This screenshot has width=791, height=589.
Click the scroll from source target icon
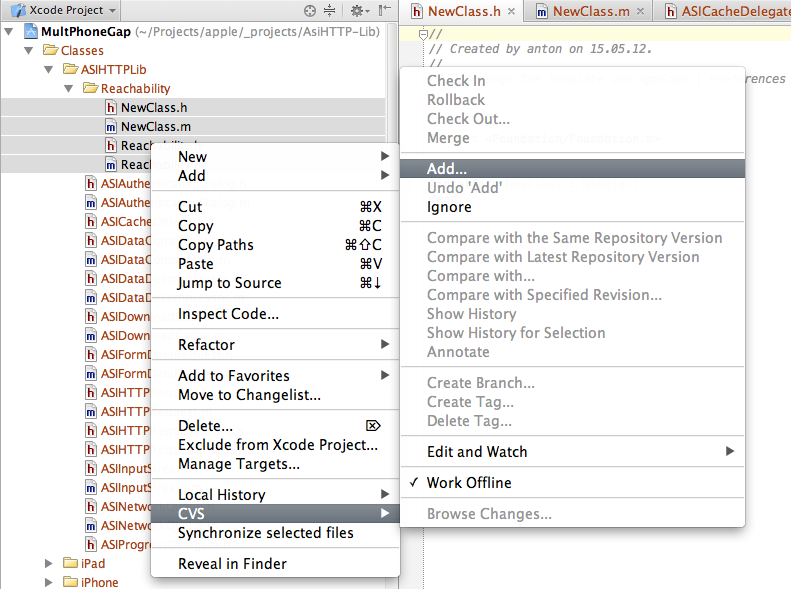pyautogui.click(x=310, y=10)
